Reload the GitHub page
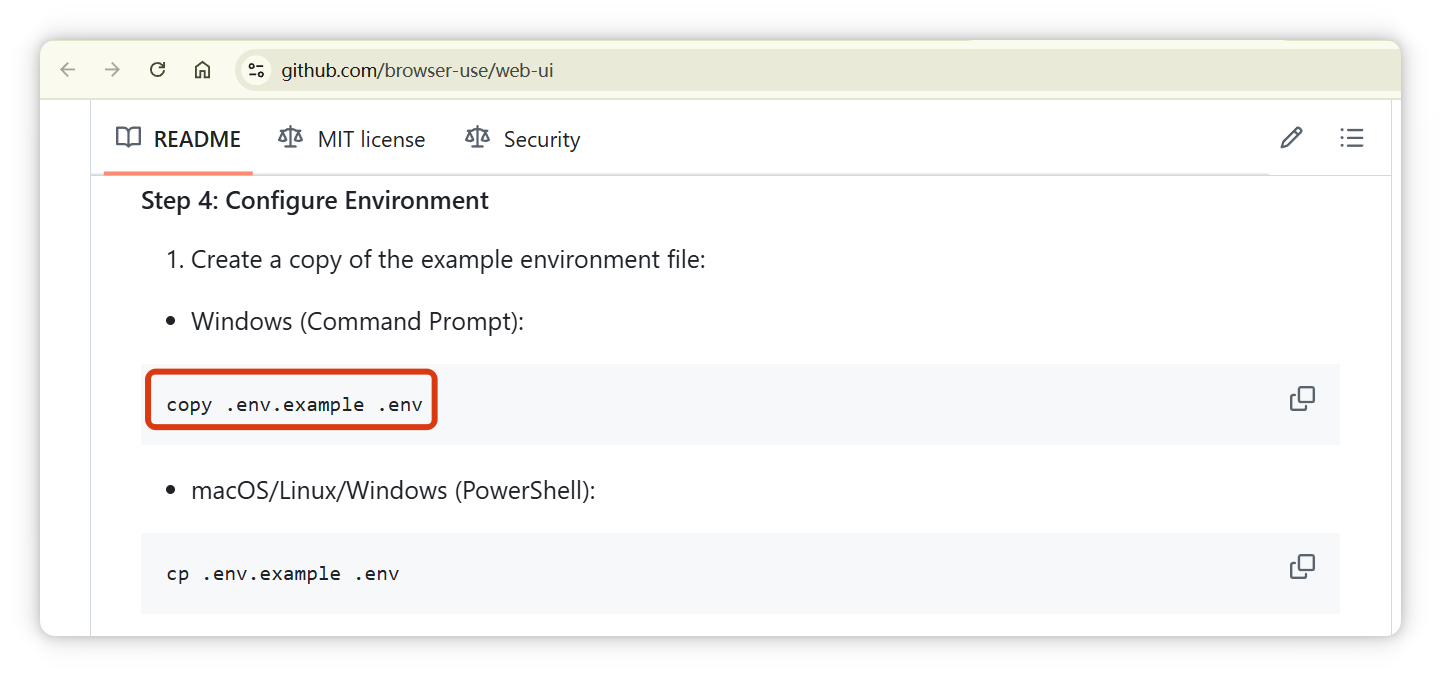The width and height of the screenshot is (1441, 676). [x=157, y=70]
